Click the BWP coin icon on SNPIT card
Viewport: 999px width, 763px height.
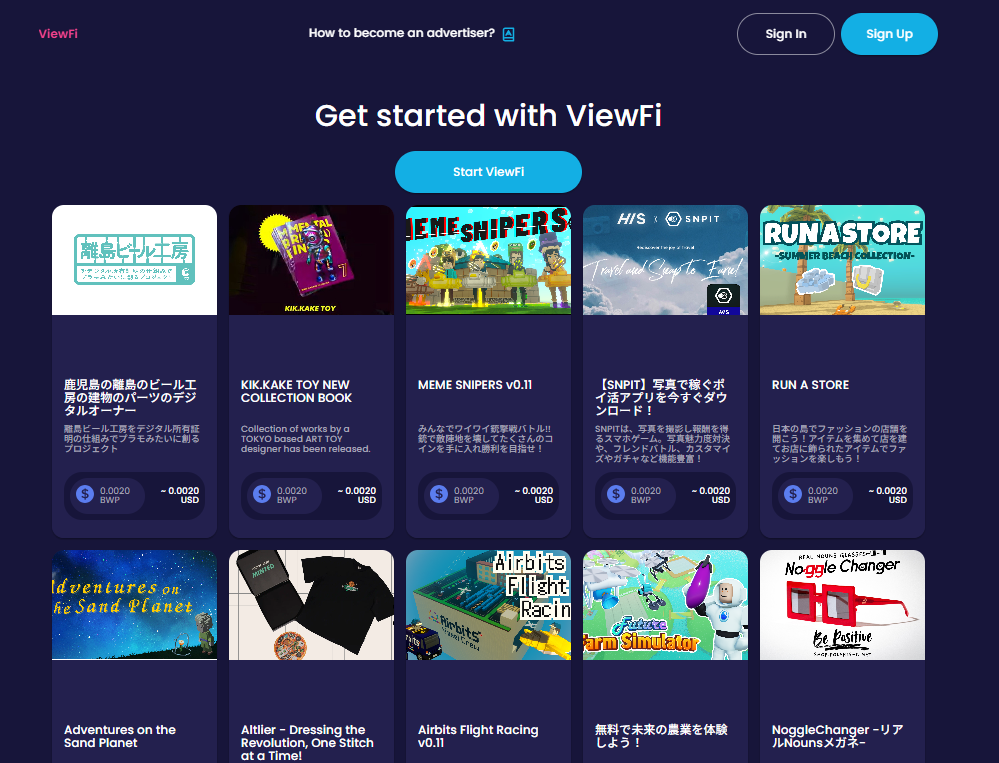(616, 494)
